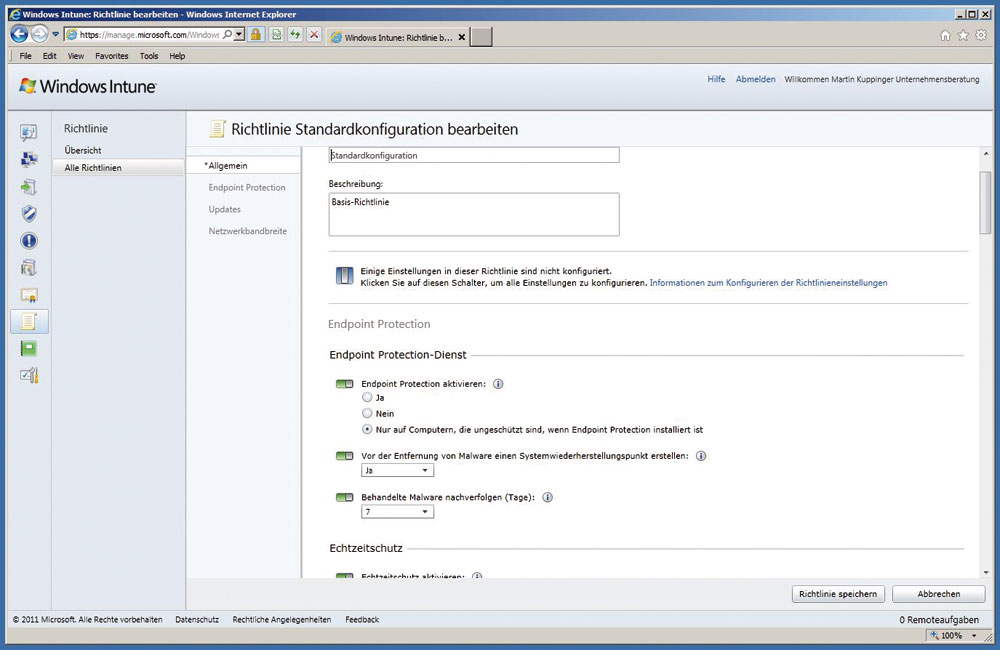Open the Rechtliche Angelegenheiten footer link
Viewport: 1000px width, 650px height.
point(282,619)
